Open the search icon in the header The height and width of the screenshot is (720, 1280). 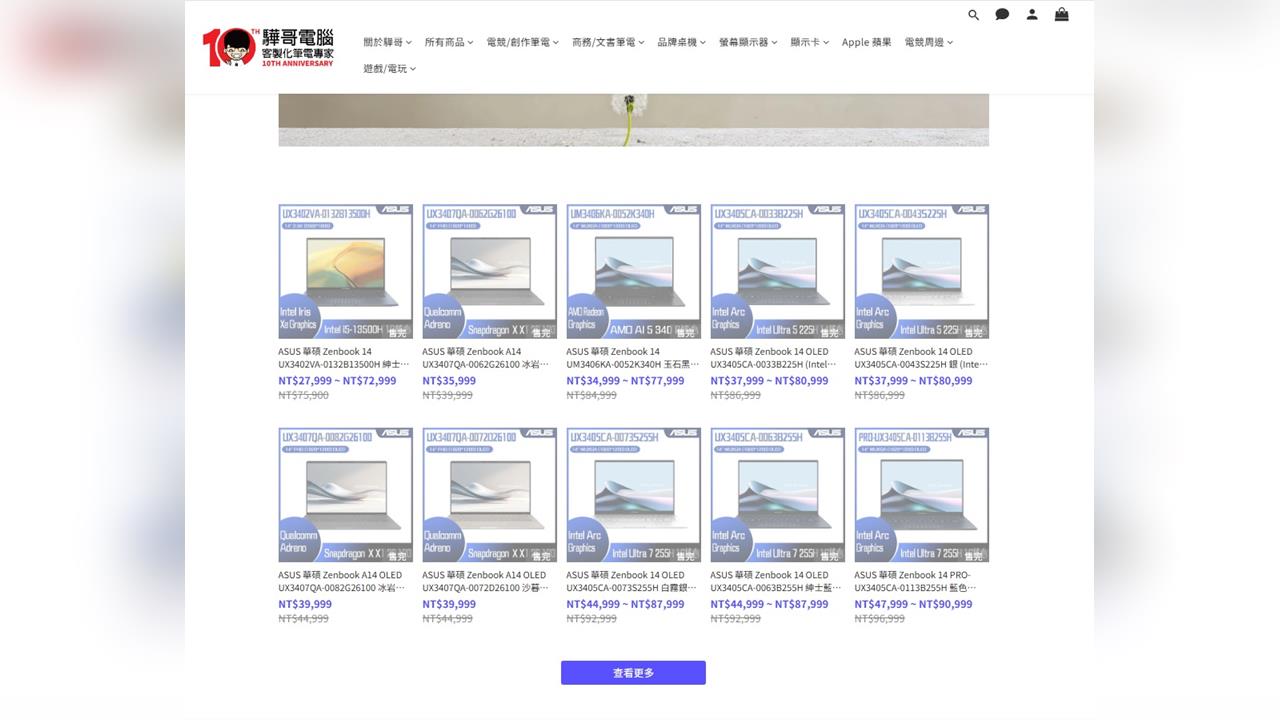973,15
